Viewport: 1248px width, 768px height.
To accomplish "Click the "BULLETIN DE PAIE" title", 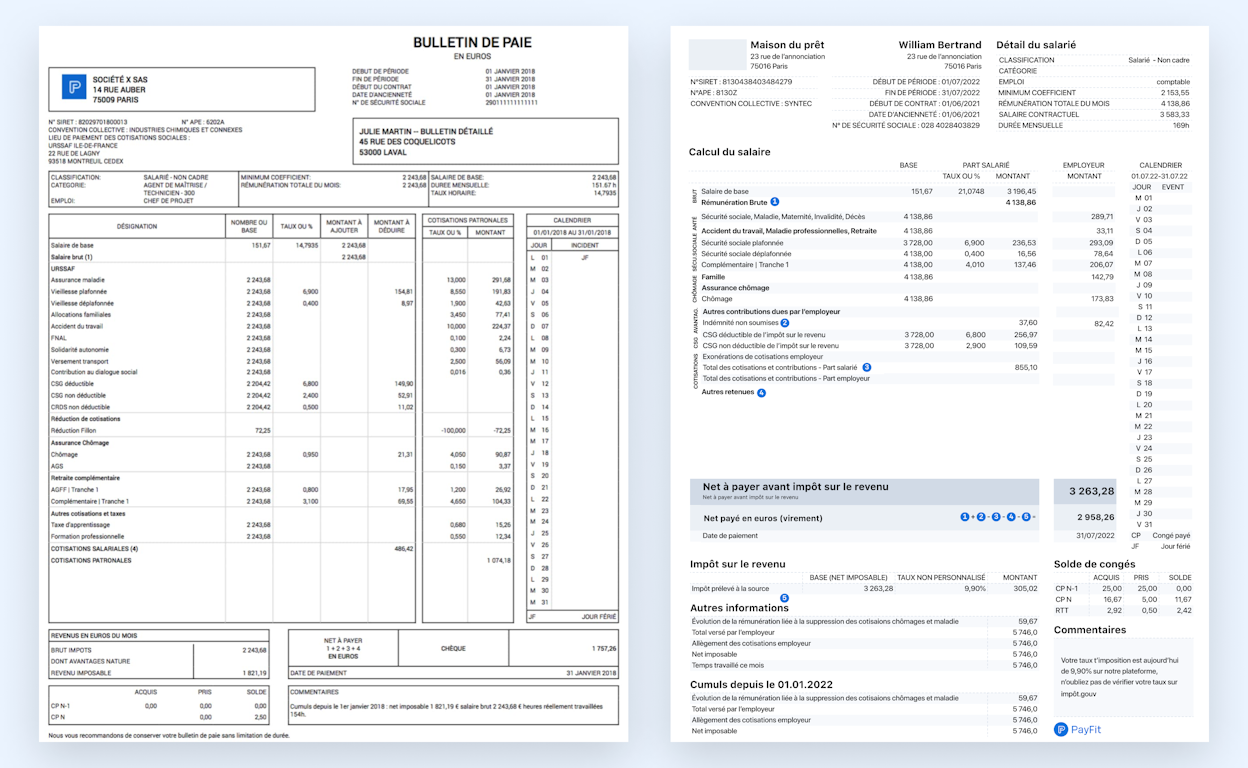I will 473,42.
